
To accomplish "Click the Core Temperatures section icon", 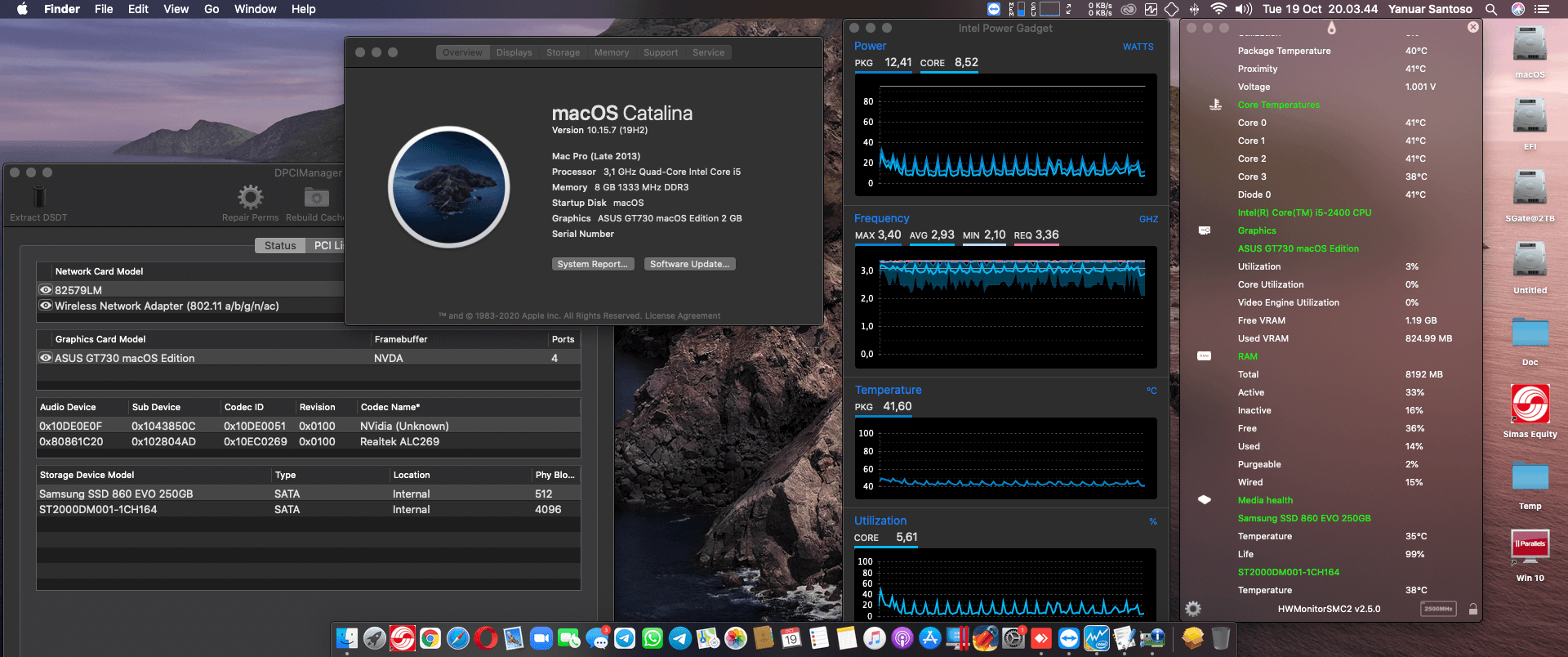I will coord(1215,105).
